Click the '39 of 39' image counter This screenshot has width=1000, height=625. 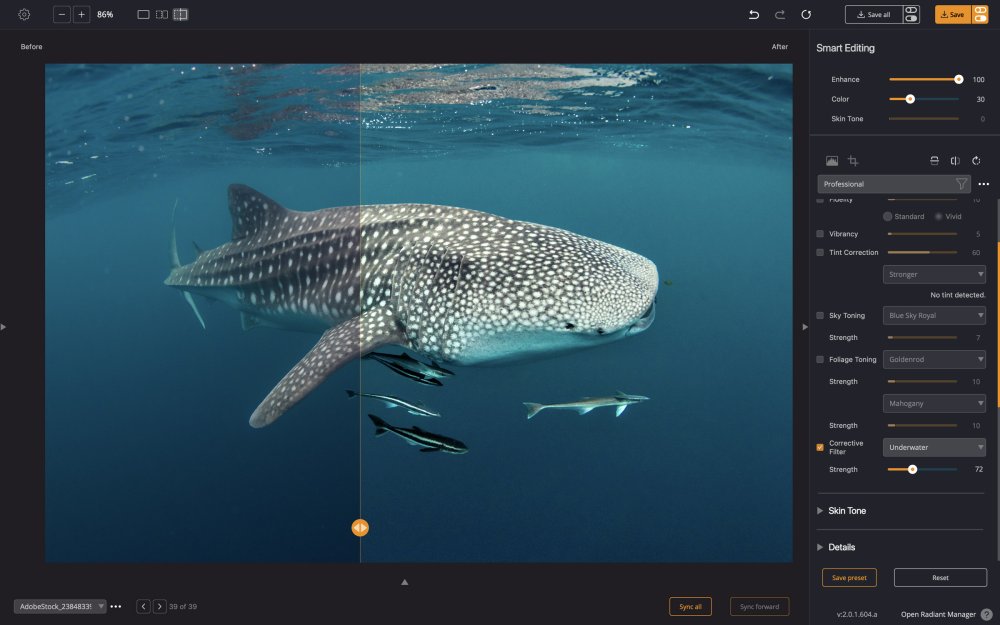pyautogui.click(x=183, y=607)
